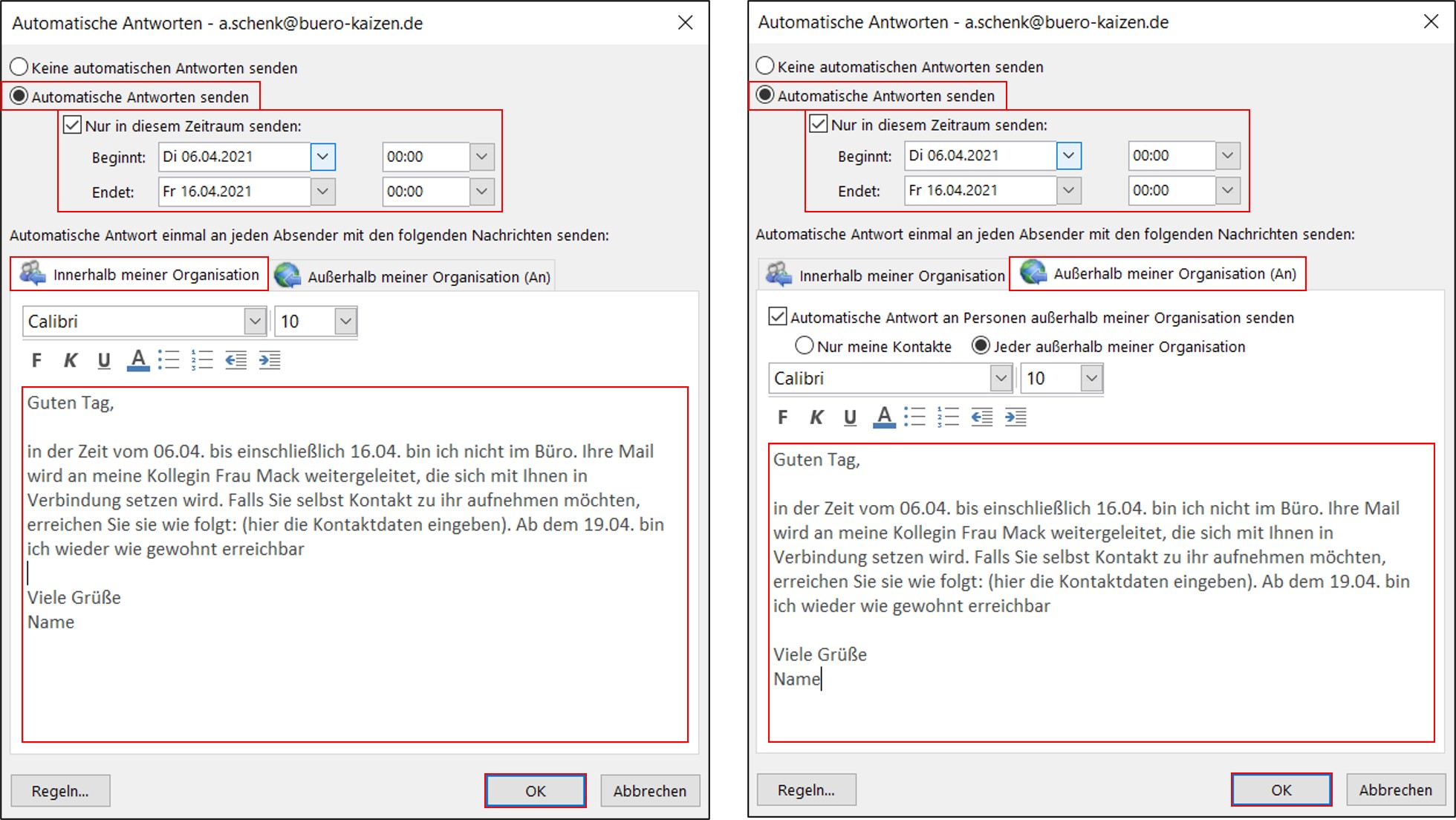
Task: Click Abbrechen in right dialog
Action: pyautogui.click(x=1396, y=790)
